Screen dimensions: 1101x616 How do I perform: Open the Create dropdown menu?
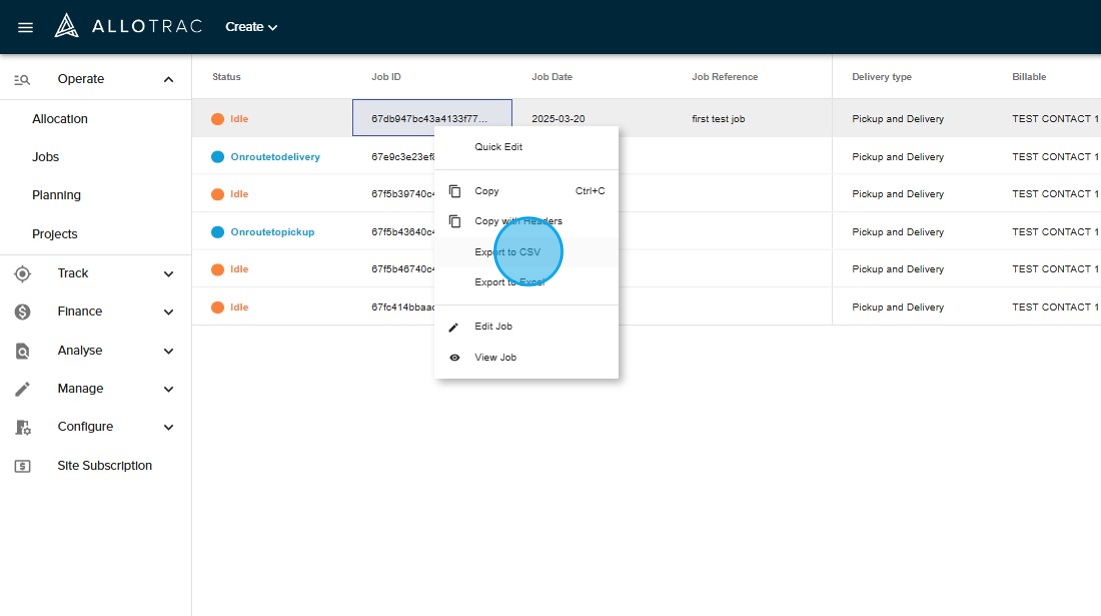pyautogui.click(x=251, y=27)
